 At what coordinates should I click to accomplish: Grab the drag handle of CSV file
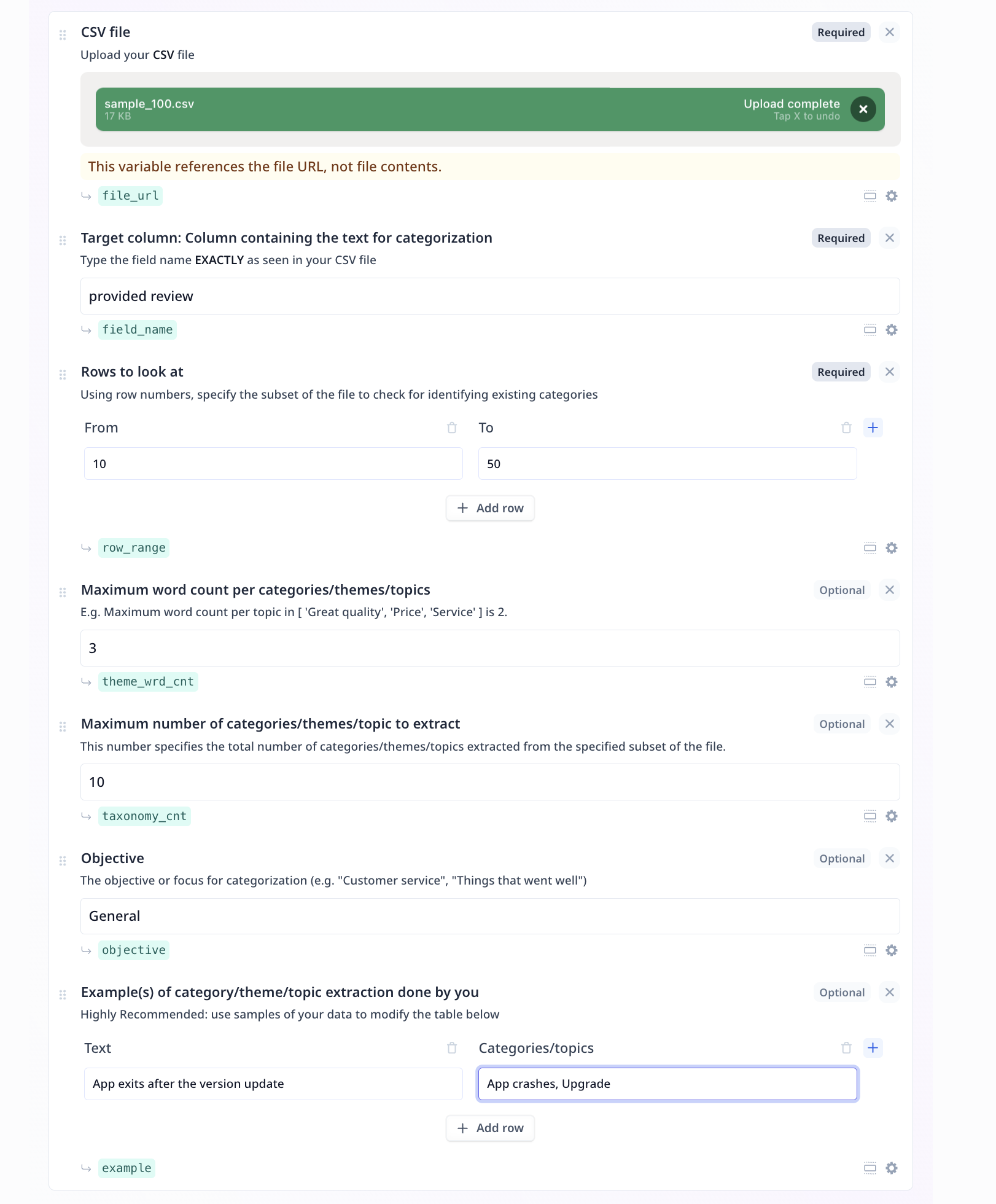[x=63, y=34]
